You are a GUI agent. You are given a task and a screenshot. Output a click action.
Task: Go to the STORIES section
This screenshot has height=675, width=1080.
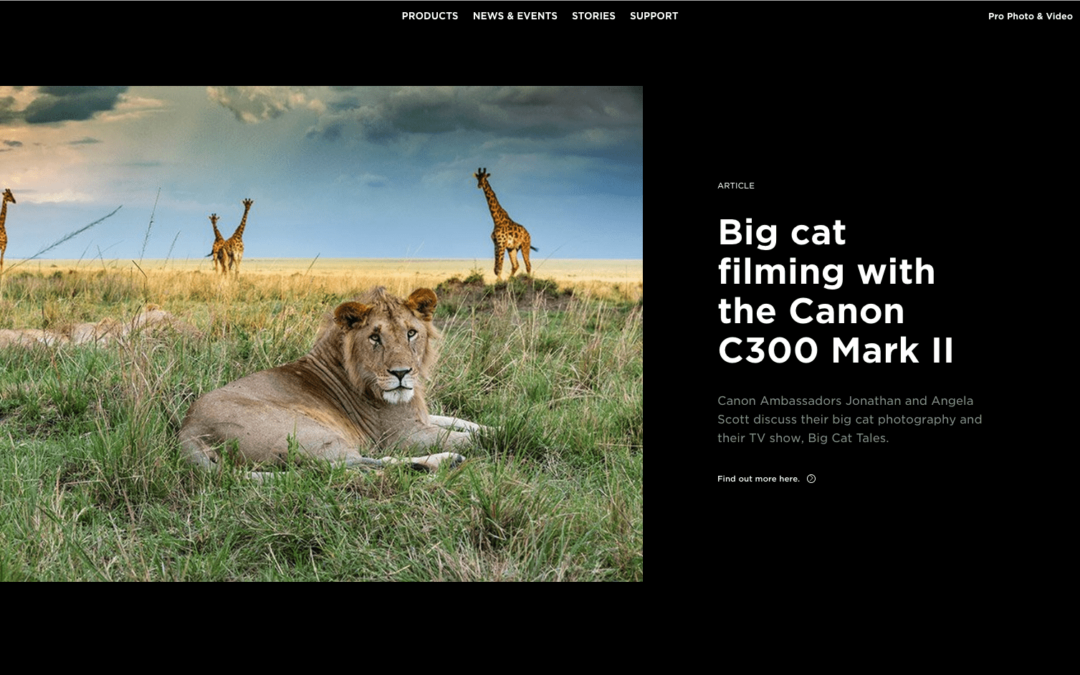coord(593,16)
